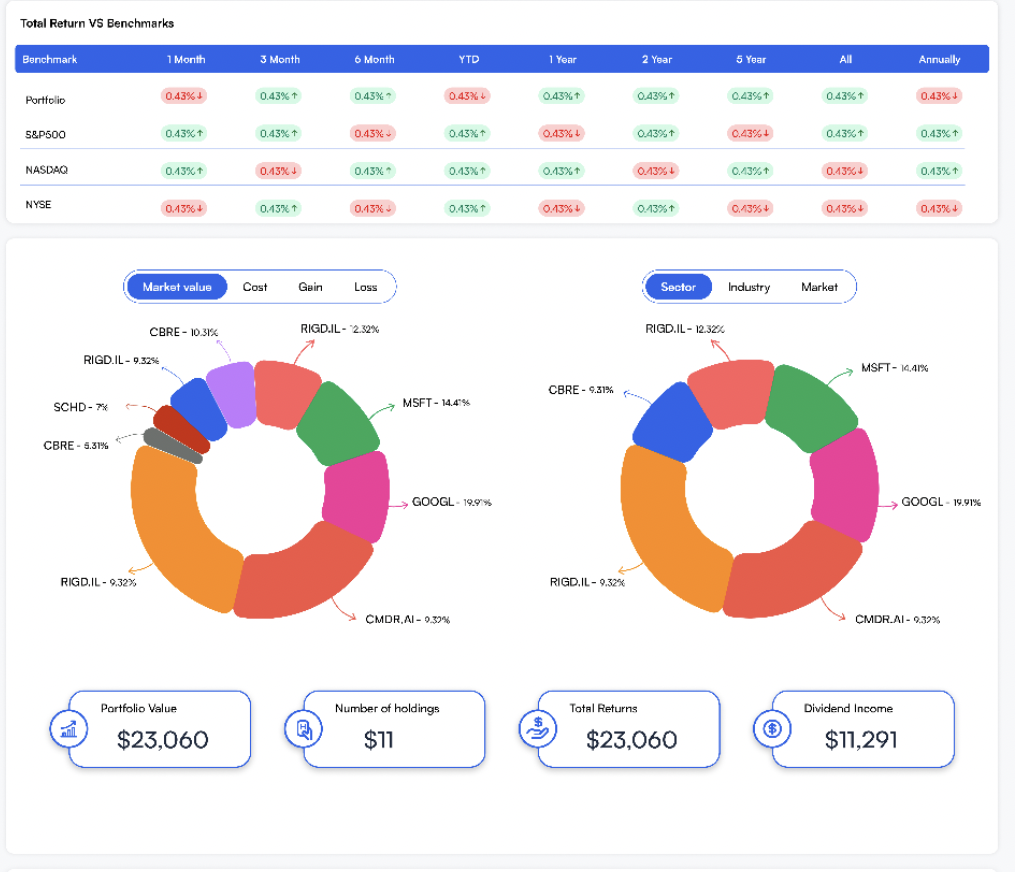Click the 1 Year column header
This screenshot has width=1016, height=872.
[x=562, y=60]
